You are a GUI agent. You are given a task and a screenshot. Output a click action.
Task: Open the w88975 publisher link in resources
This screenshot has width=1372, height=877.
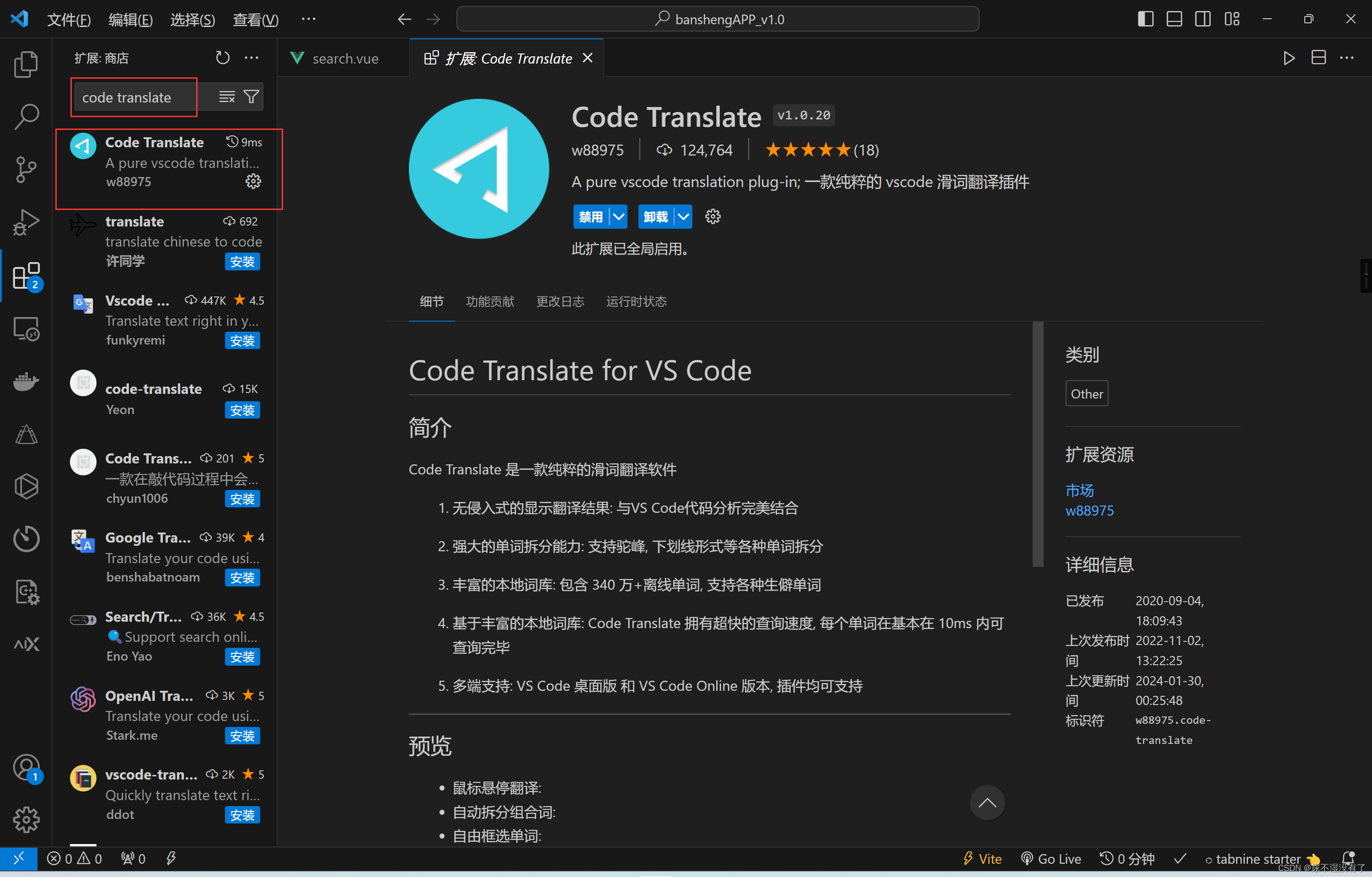(1089, 511)
